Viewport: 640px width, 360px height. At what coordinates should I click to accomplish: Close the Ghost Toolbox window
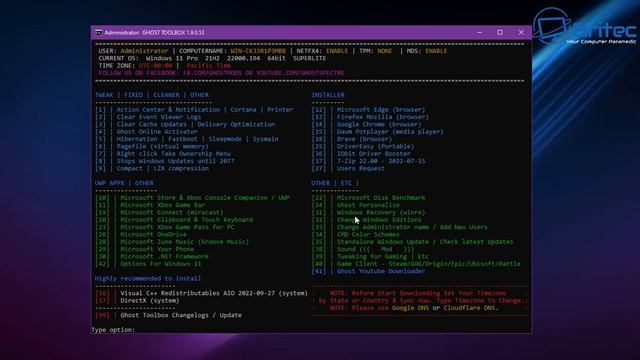tap(521, 32)
